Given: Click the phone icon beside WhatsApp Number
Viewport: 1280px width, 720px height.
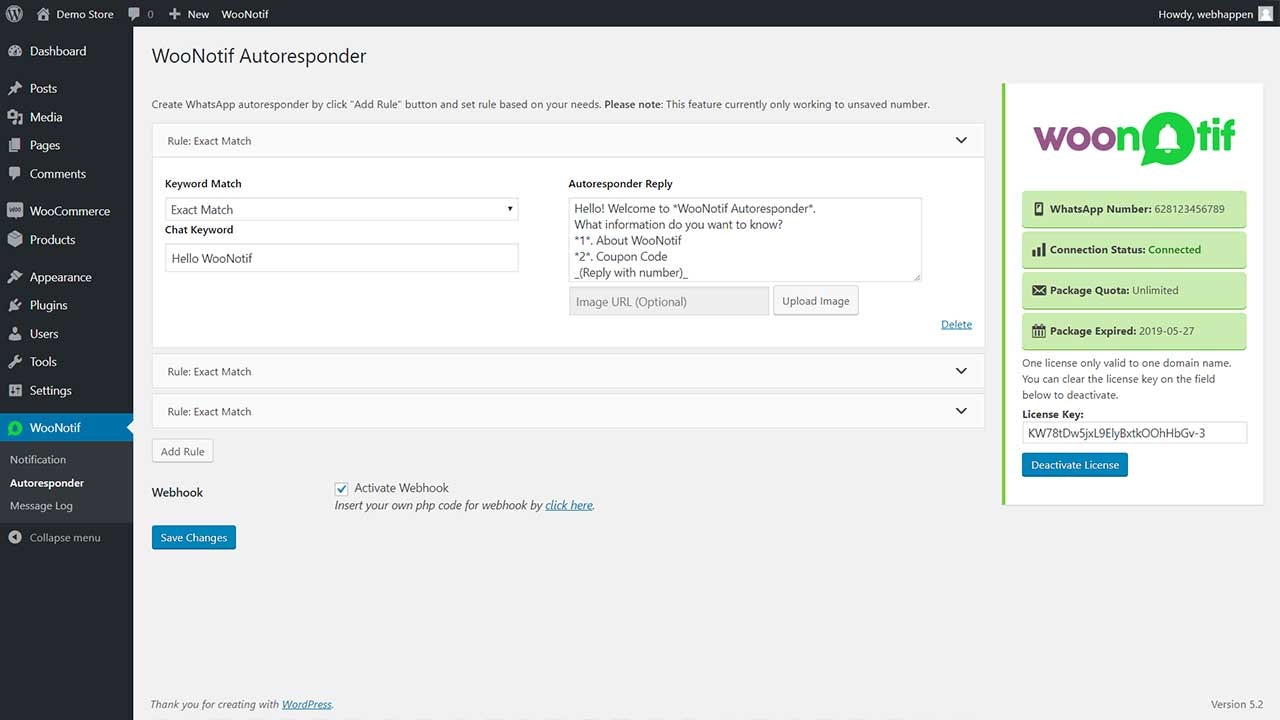Looking at the screenshot, I should click(x=1039, y=209).
